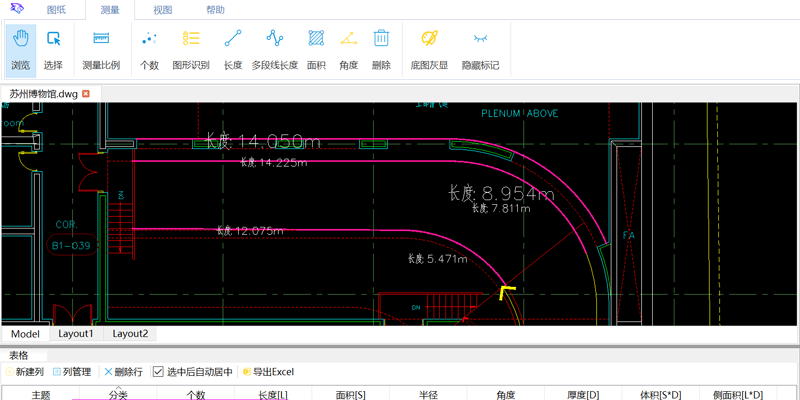Image resolution: width=800 pixels, height=400 pixels.
Task: Close the 苏州博物馆.dwg file tab
Action: click(x=86, y=94)
